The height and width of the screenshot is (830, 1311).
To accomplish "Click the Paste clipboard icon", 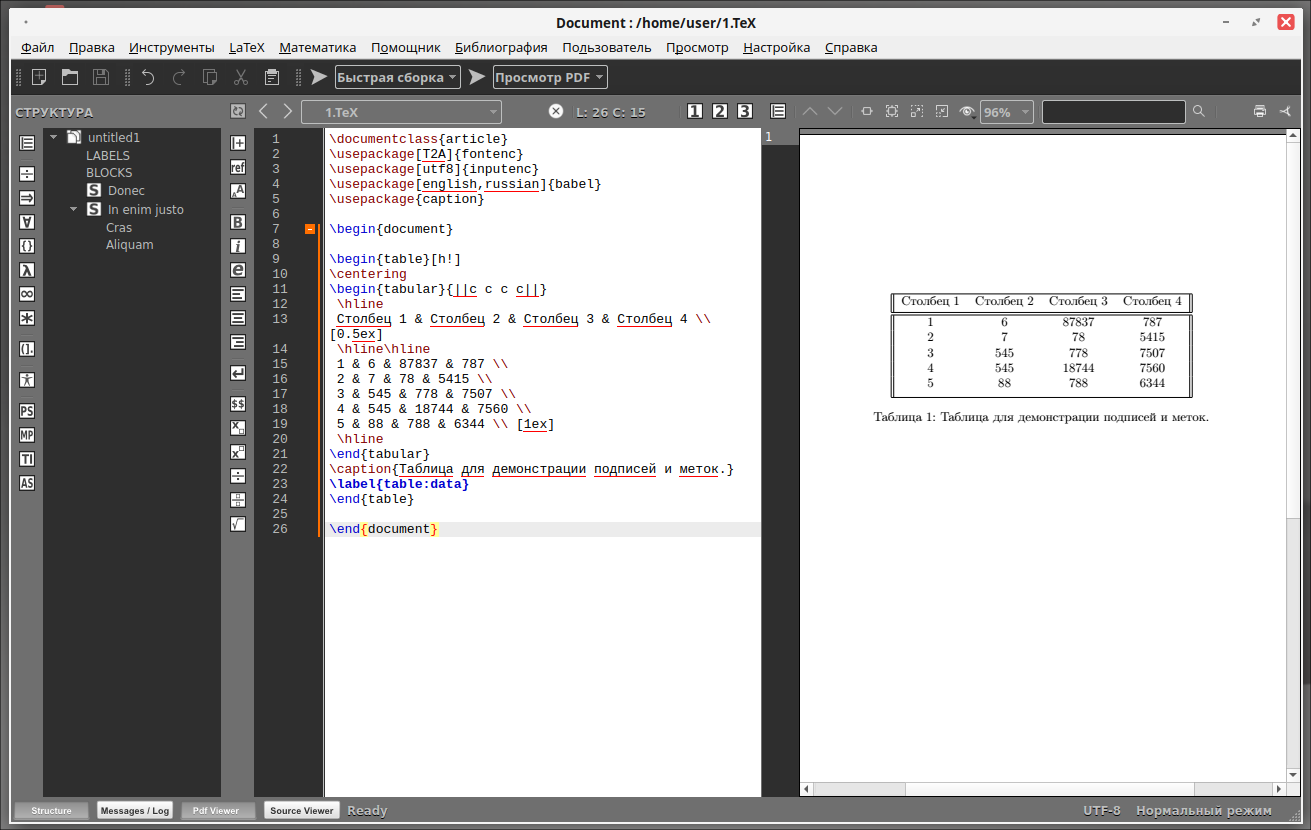I will point(272,77).
